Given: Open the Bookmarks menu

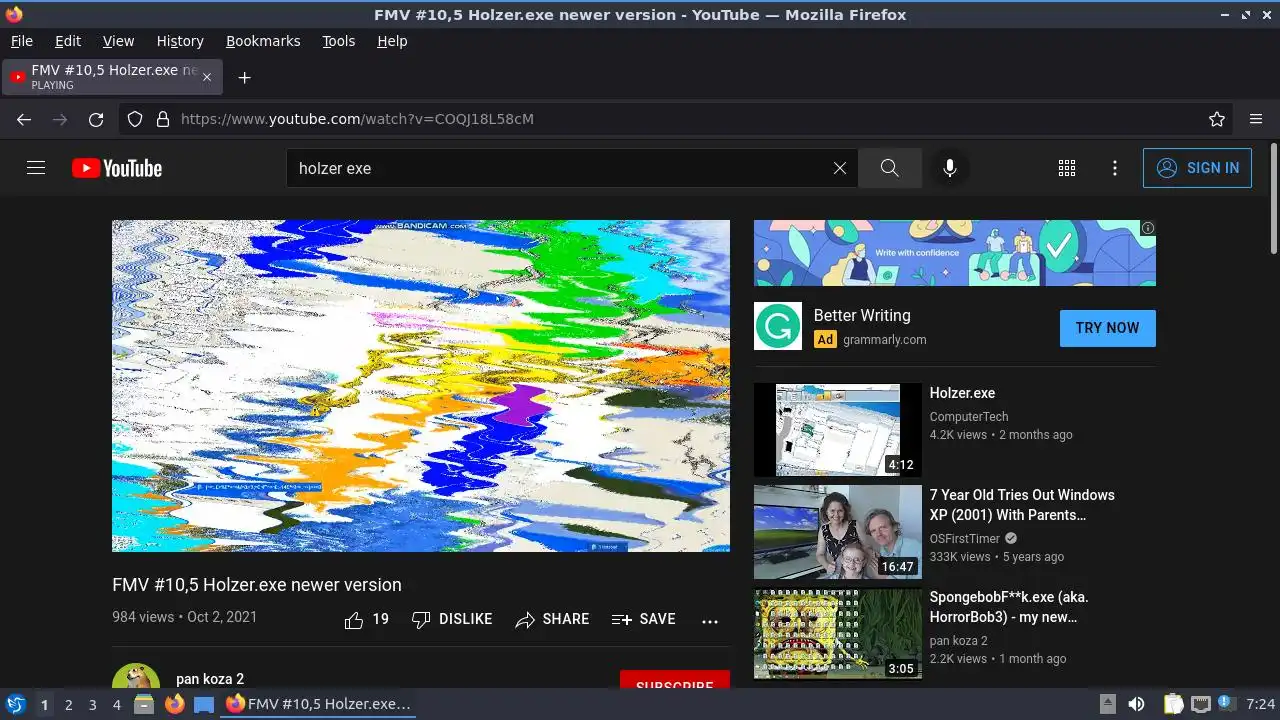Looking at the screenshot, I should pos(263,41).
